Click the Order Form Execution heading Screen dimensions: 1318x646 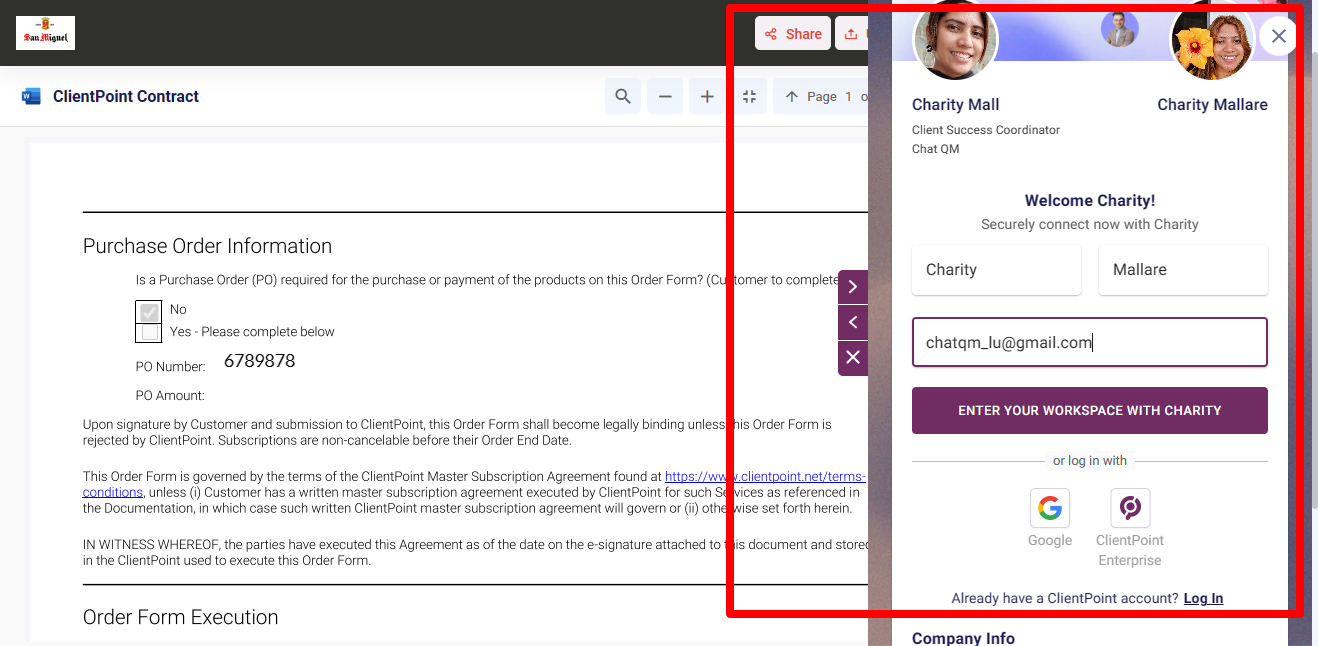click(180, 617)
